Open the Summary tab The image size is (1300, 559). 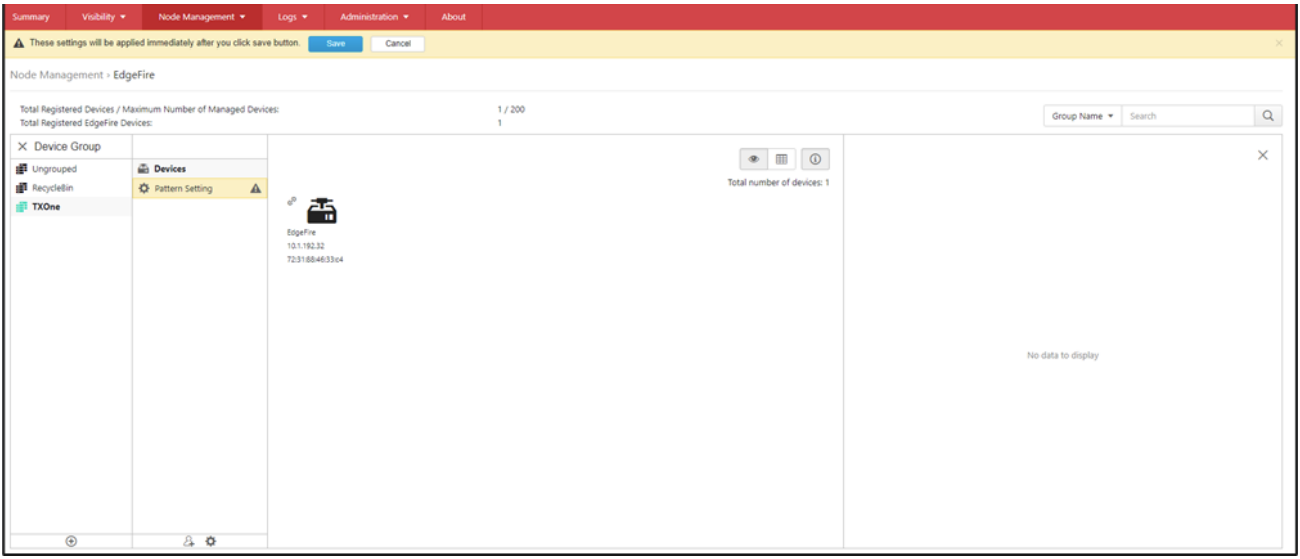tap(31, 17)
